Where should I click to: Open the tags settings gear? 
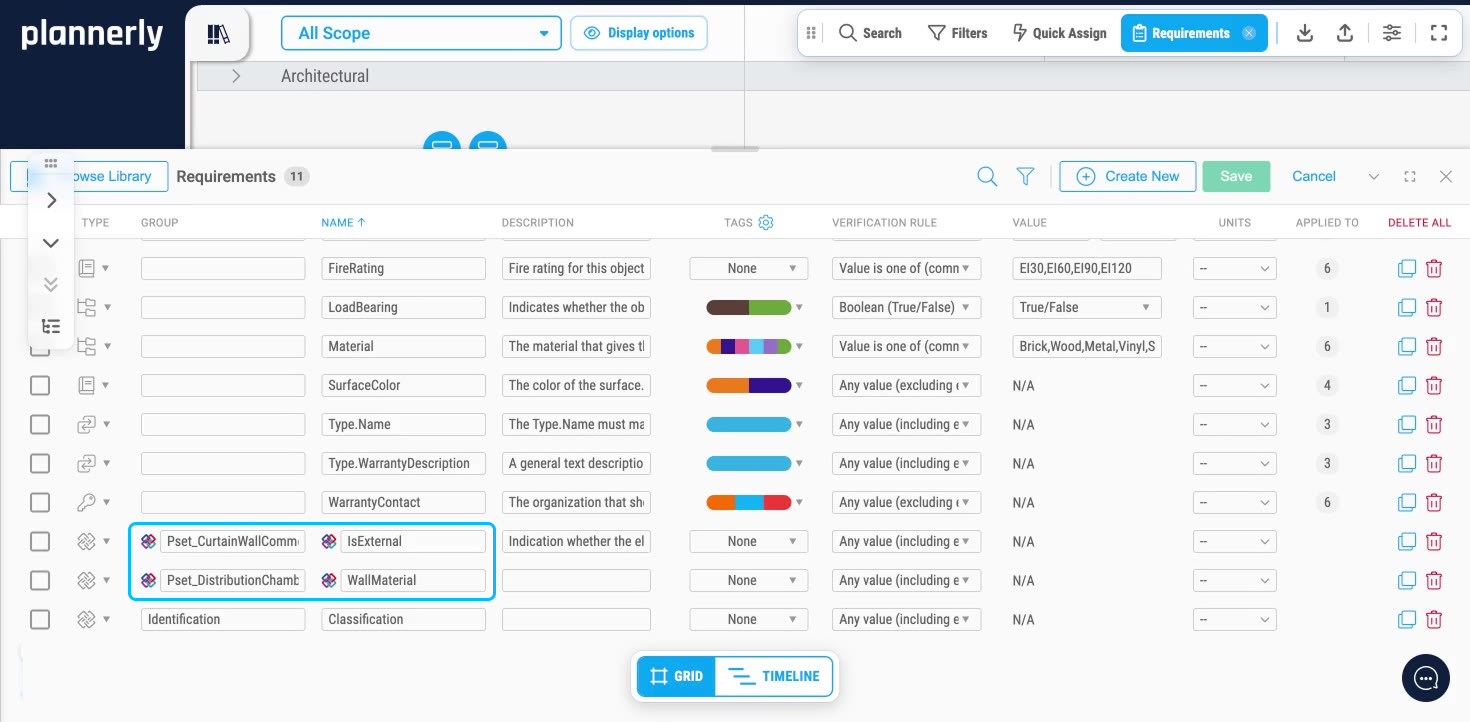click(766, 222)
